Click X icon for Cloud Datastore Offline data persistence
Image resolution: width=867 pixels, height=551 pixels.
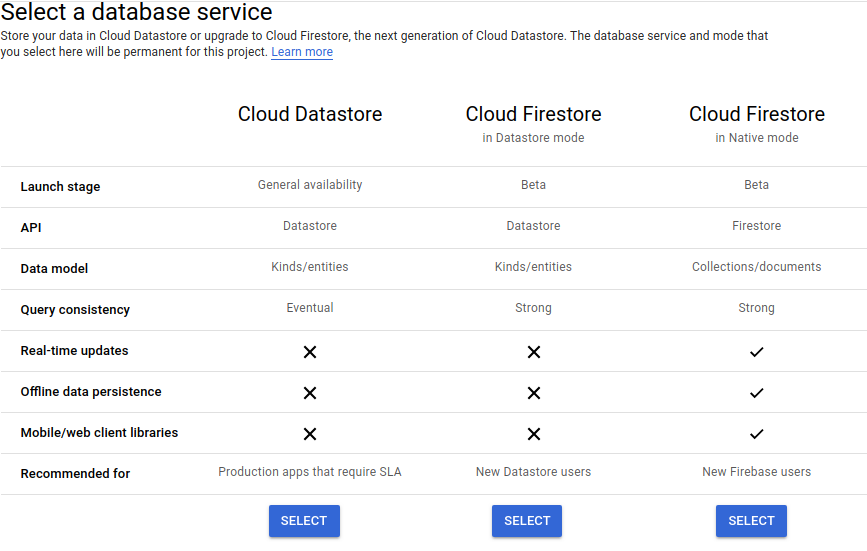point(310,393)
